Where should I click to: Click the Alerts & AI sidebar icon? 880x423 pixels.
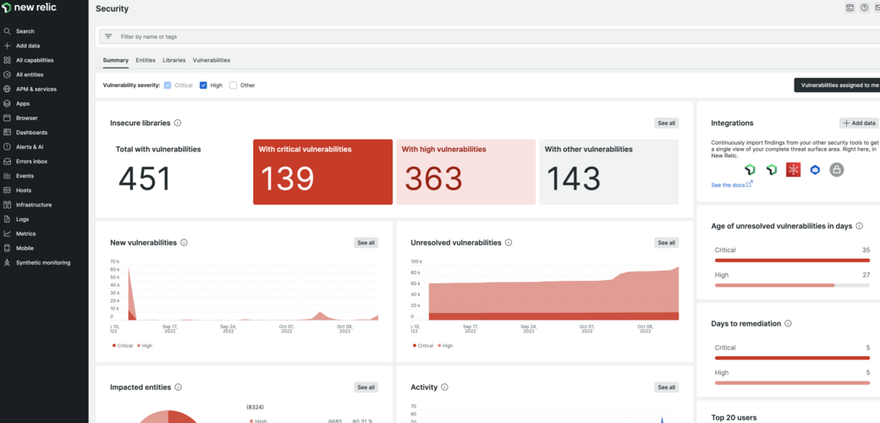pyautogui.click(x=7, y=147)
